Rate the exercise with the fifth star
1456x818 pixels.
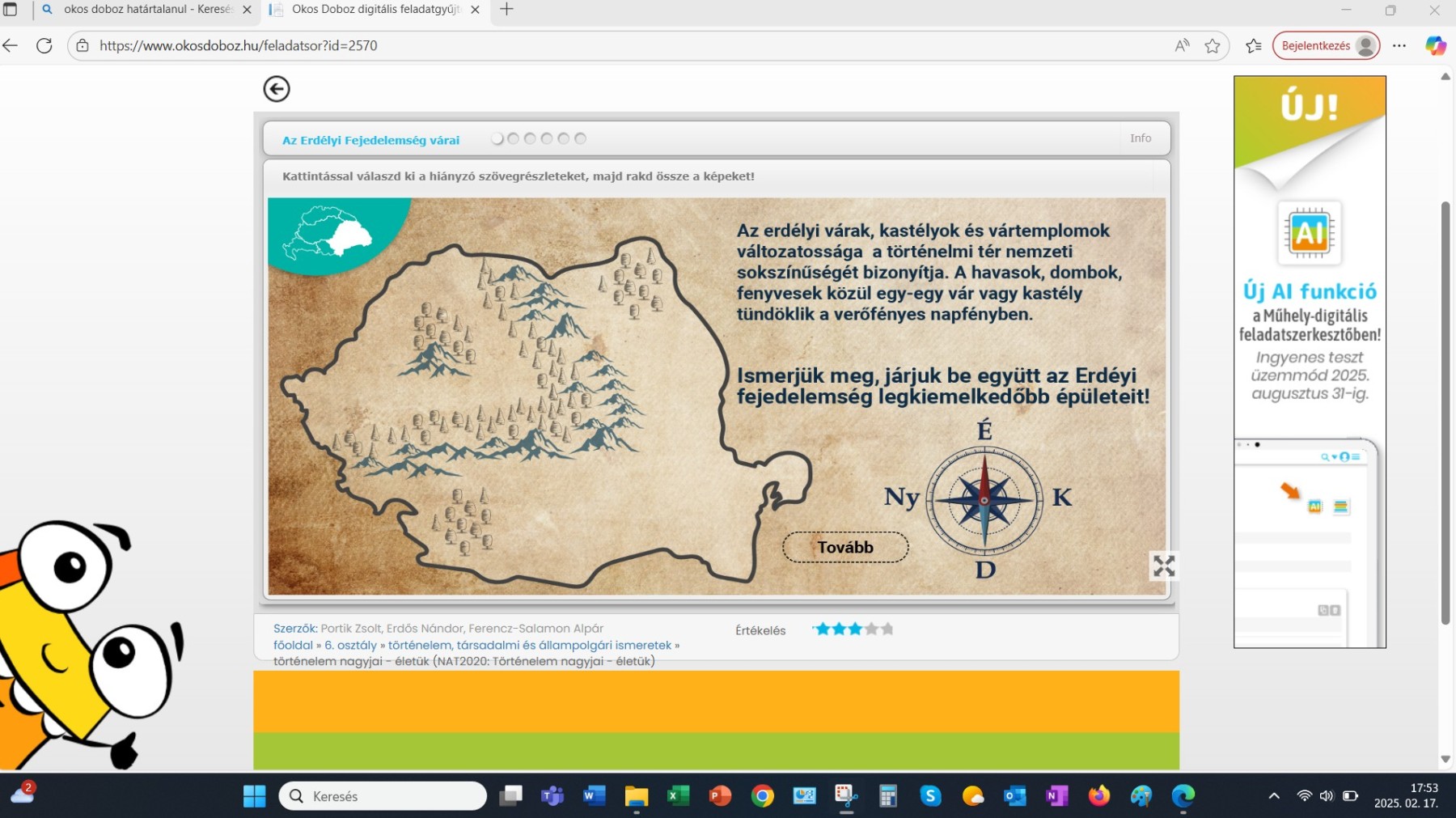(887, 629)
